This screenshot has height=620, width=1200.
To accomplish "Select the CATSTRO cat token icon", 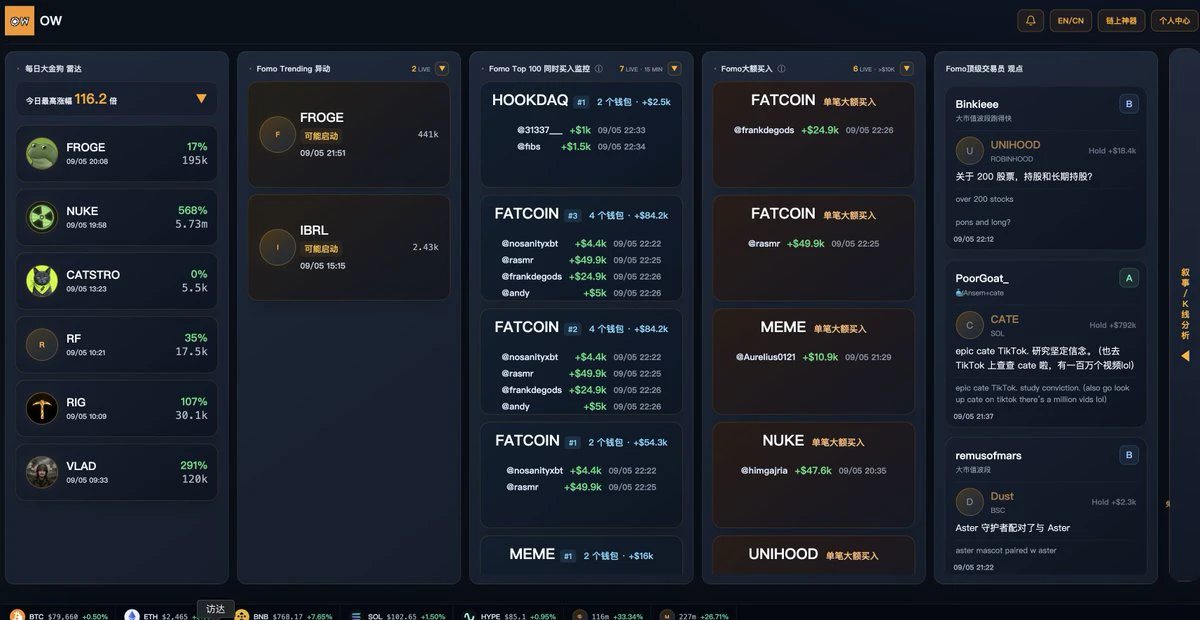I will [x=42, y=281].
